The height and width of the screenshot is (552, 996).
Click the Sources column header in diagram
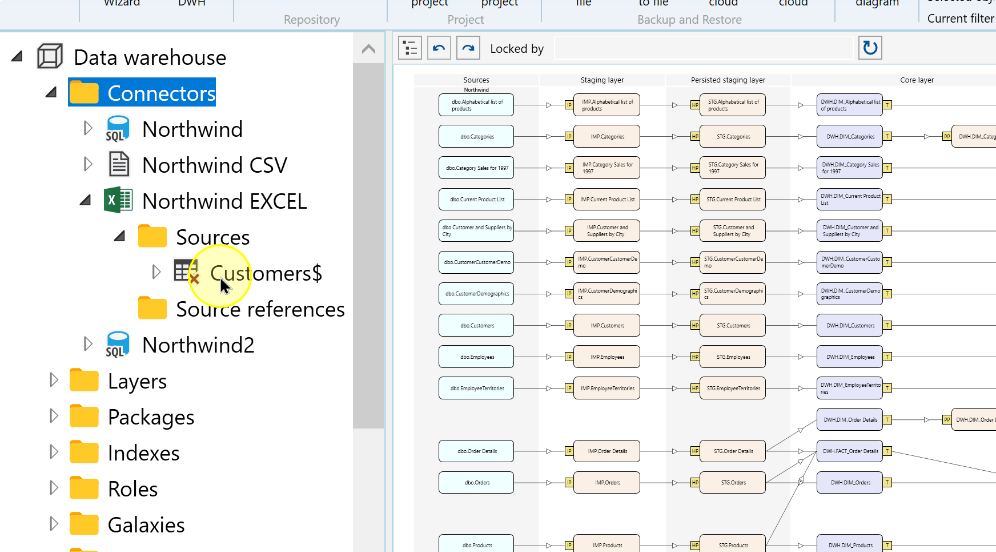point(476,80)
